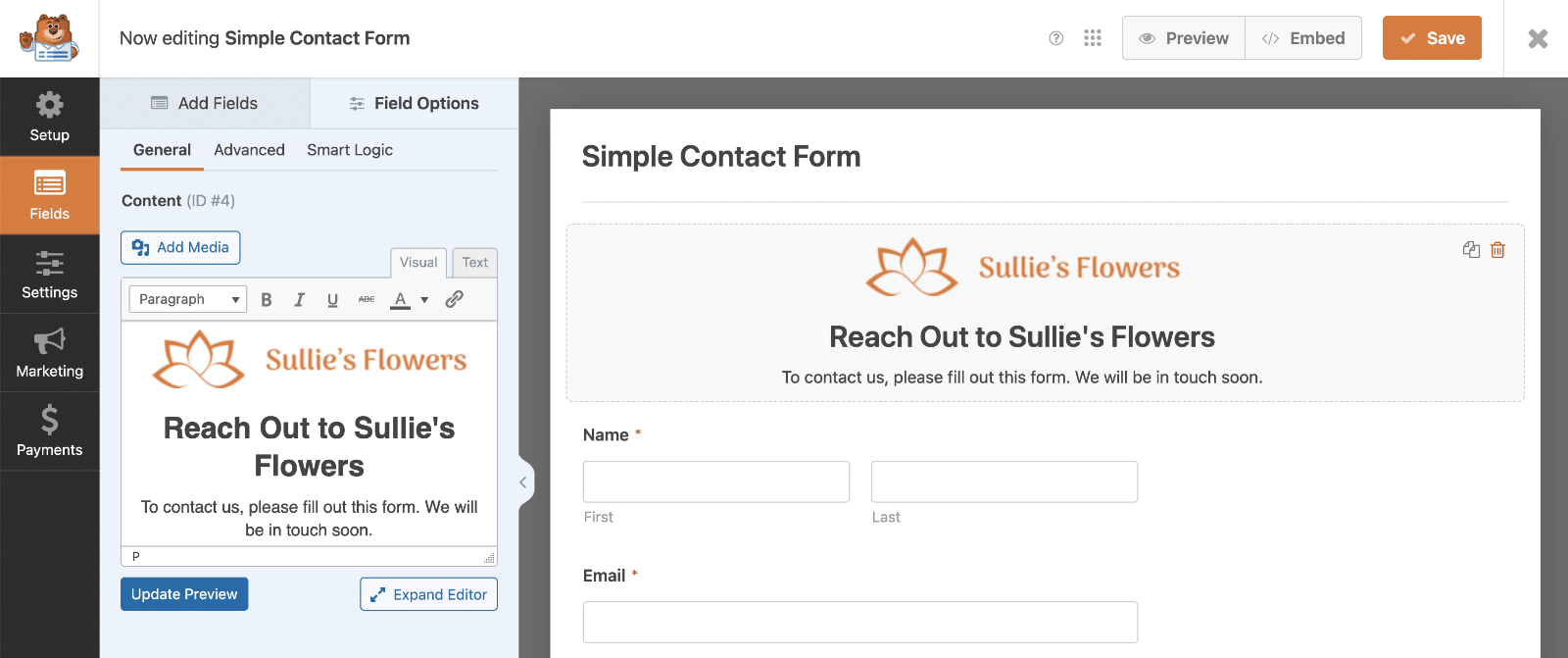1568x658 pixels.
Task: Open form Settings from sidebar
Action: (x=49, y=274)
